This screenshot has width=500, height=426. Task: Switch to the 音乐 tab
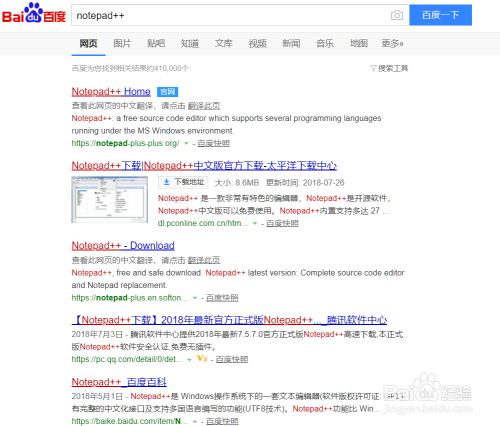pos(325,43)
